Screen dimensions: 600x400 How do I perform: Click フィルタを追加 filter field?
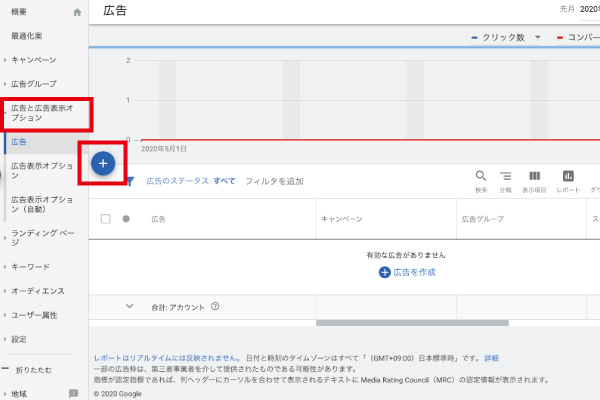(274, 181)
